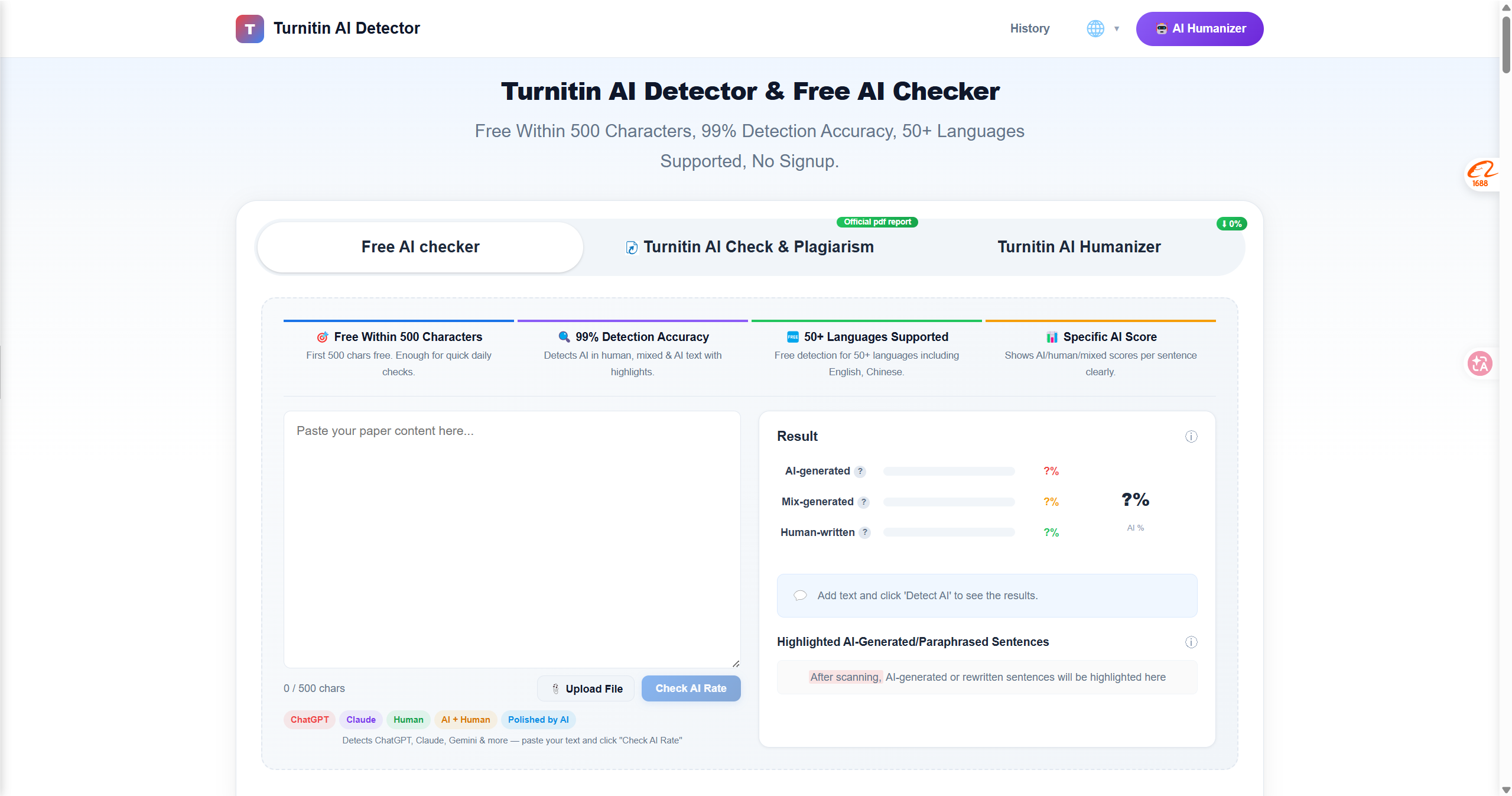Click the magnifier icon beside 99% Detection Accuracy

pyautogui.click(x=564, y=337)
